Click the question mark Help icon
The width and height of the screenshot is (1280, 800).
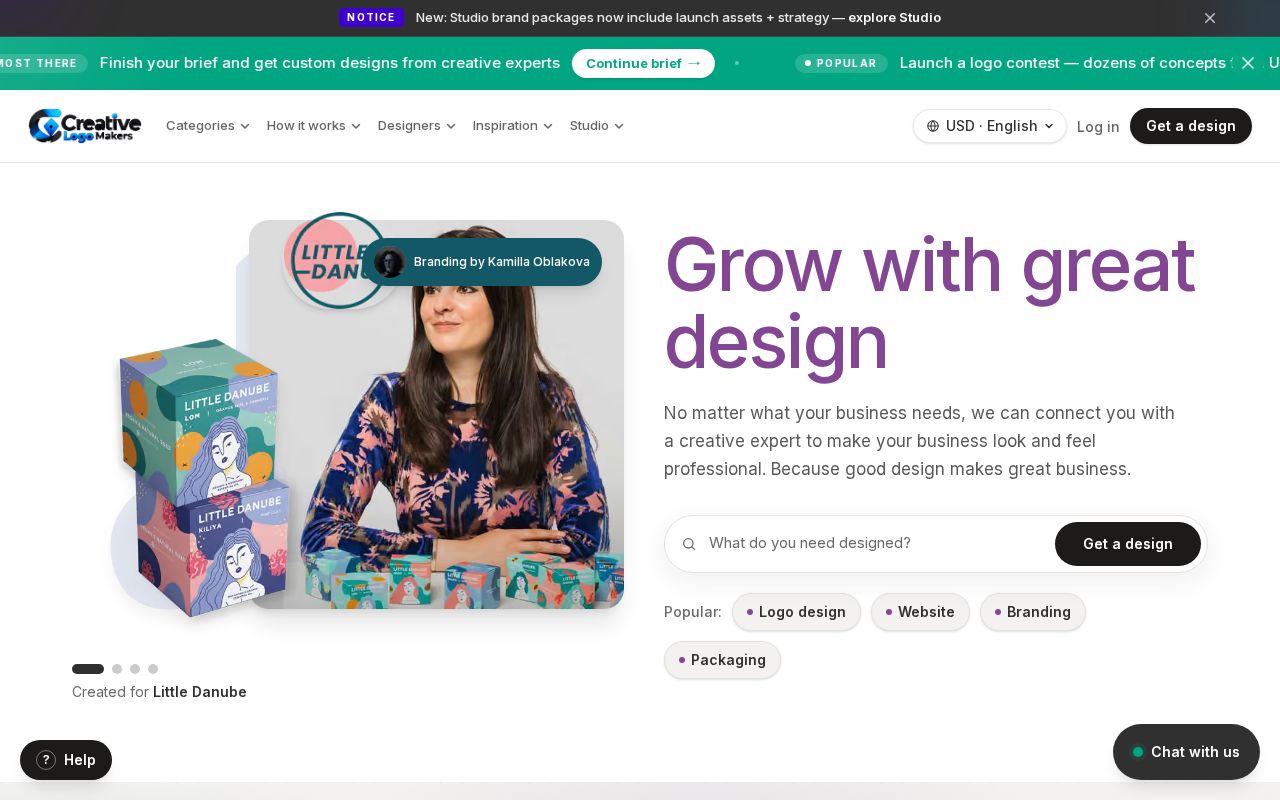point(46,760)
